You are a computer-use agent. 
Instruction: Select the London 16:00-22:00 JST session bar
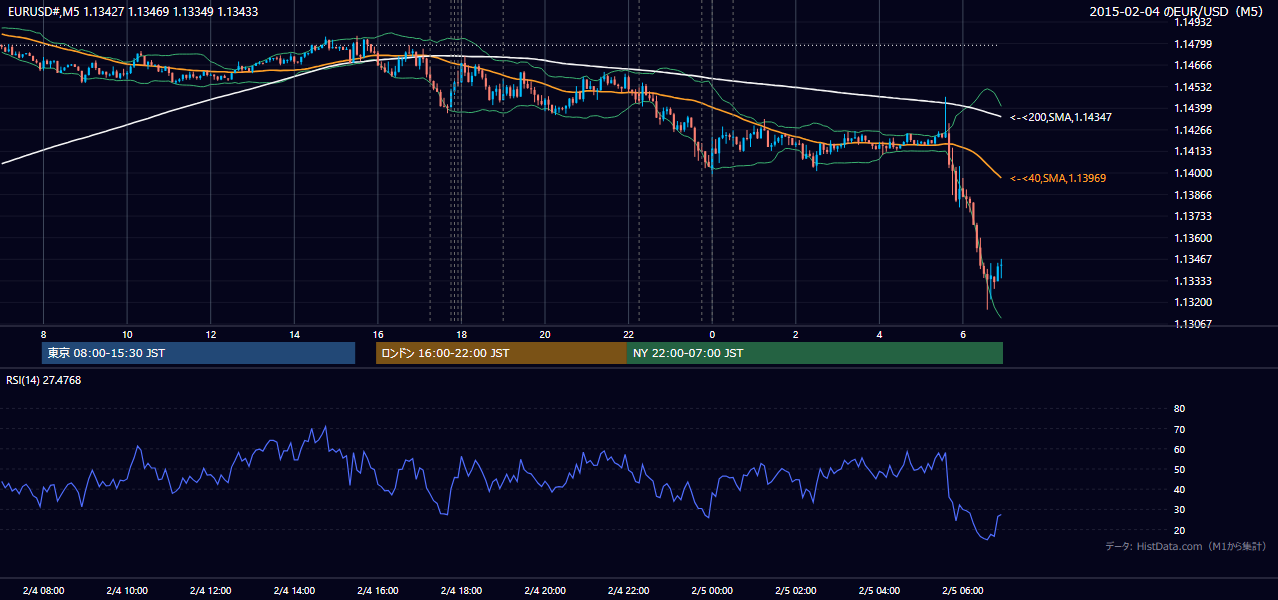point(501,353)
